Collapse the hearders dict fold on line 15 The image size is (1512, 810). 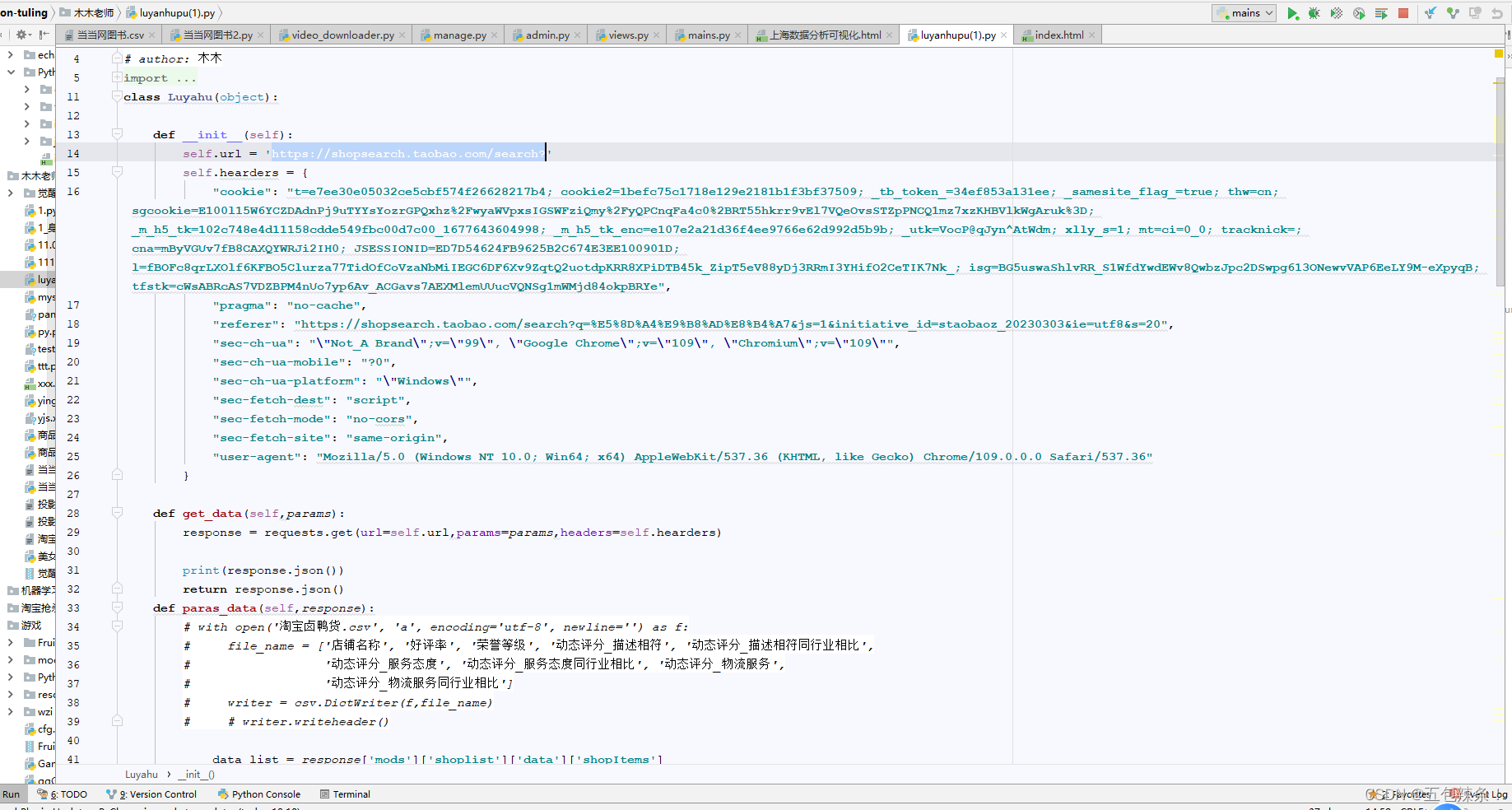[117, 172]
